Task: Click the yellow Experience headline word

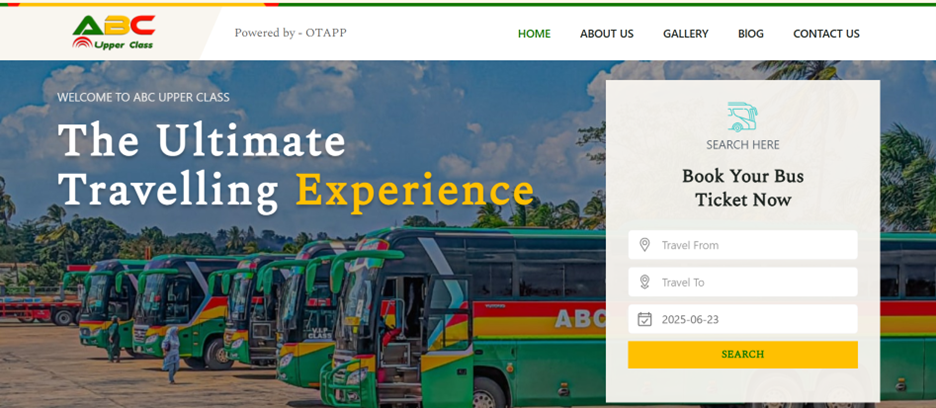Action: point(415,190)
